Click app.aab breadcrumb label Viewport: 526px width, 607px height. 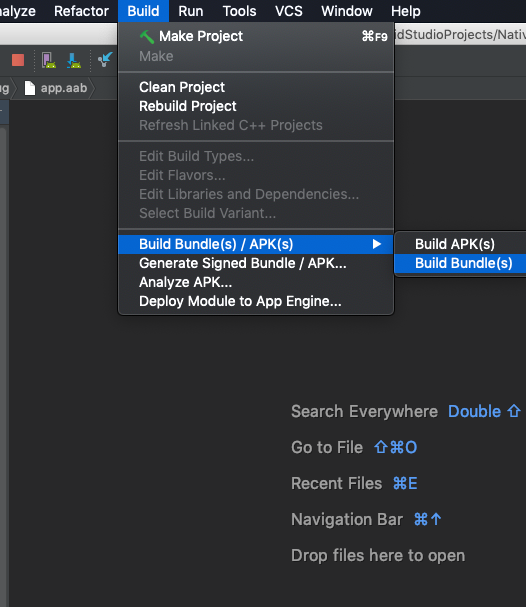(64, 88)
